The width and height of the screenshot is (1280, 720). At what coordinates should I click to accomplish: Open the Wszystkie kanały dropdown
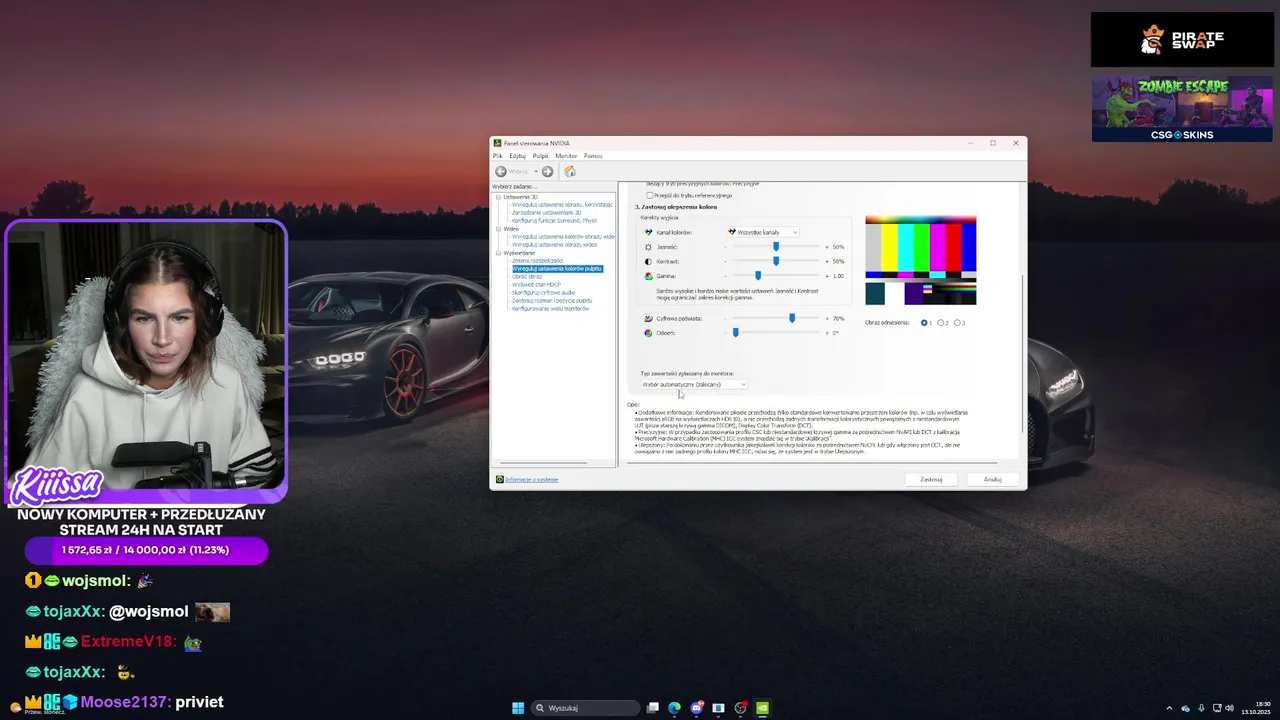[x=763, y=232]
